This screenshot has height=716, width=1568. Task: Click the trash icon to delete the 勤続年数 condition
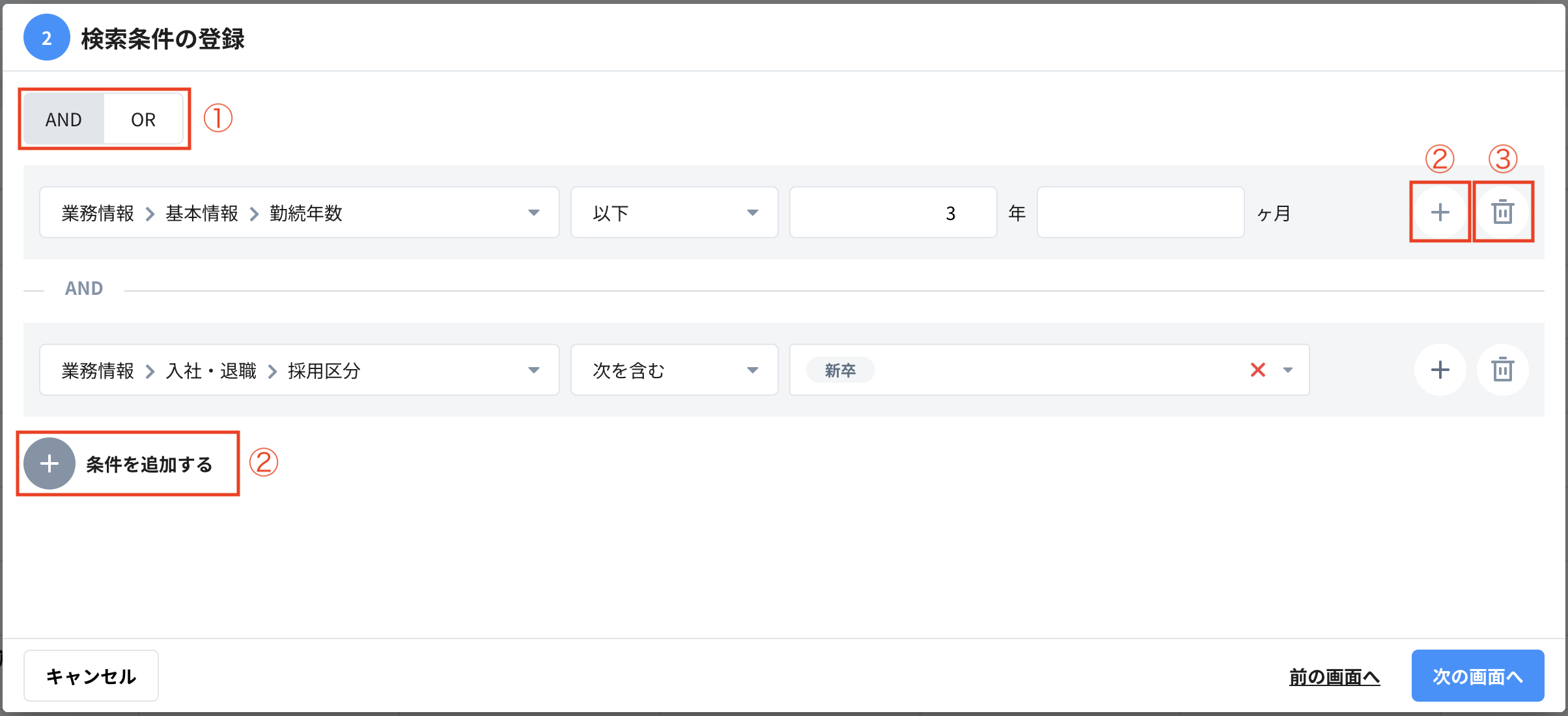tap(1503, 212)
